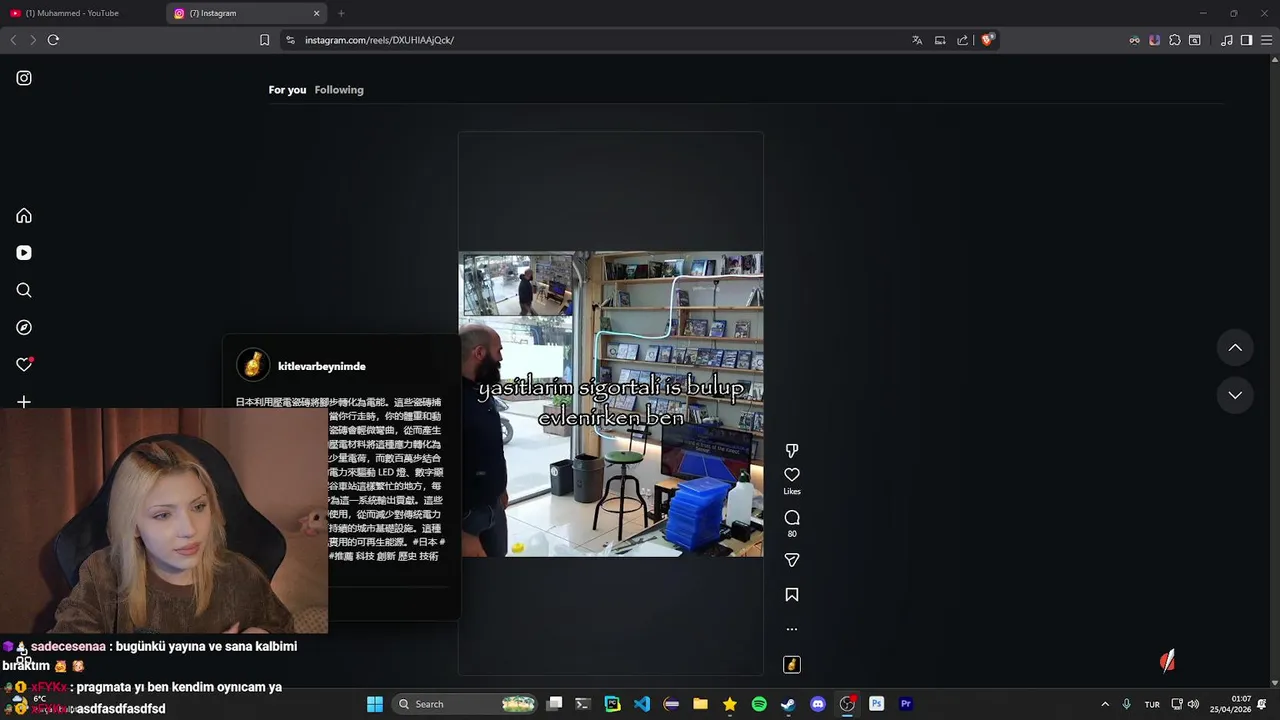
Task: Open the Windows Start menu
Action: (x=375, y=704)
